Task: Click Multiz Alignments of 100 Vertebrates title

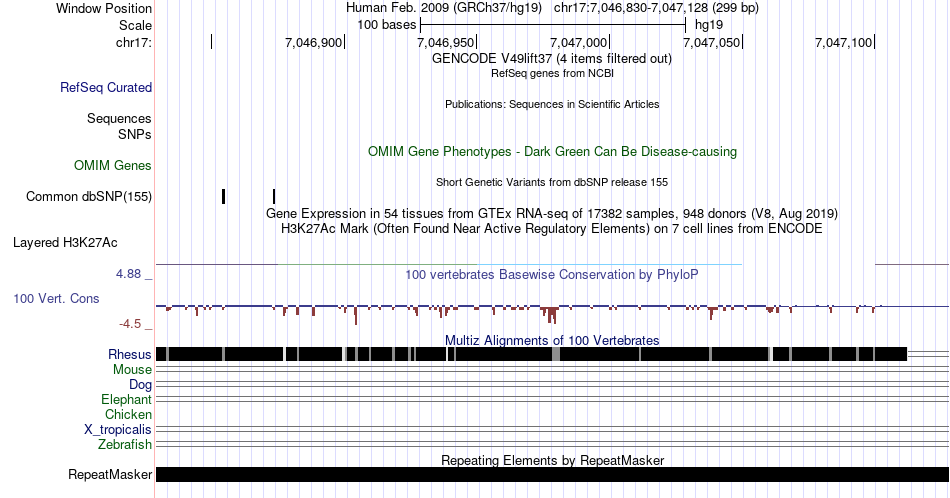Action: [x=552, y=340]
